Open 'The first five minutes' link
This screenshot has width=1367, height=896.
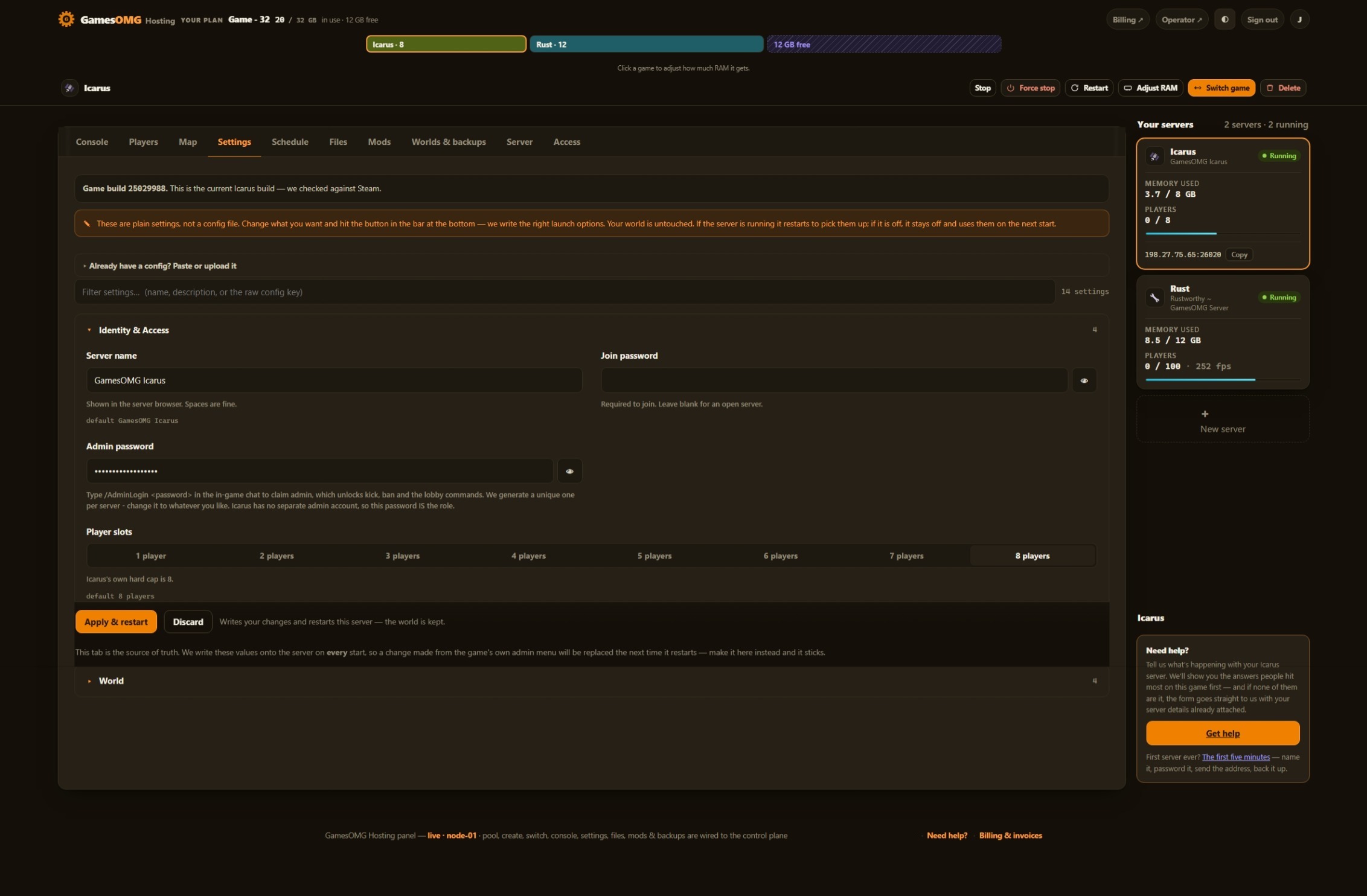pyautogui.click(x=1235, y=757)
